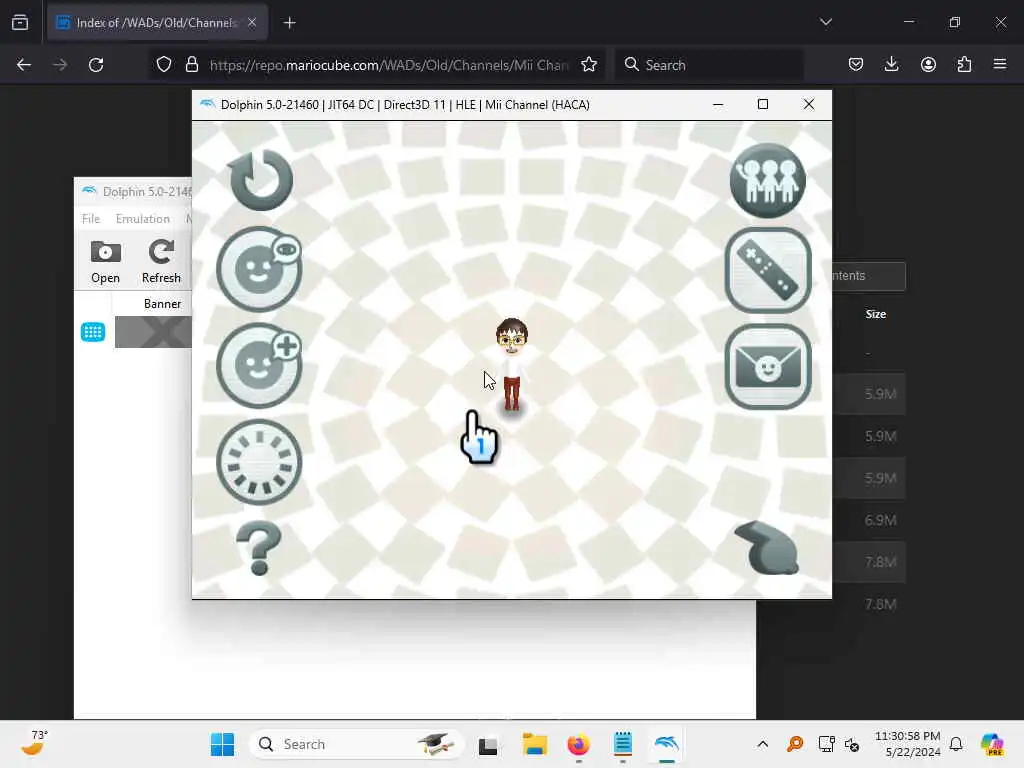Open the Firefox downloads panel
Viewport: 1024px width, 768px height.
891,65
